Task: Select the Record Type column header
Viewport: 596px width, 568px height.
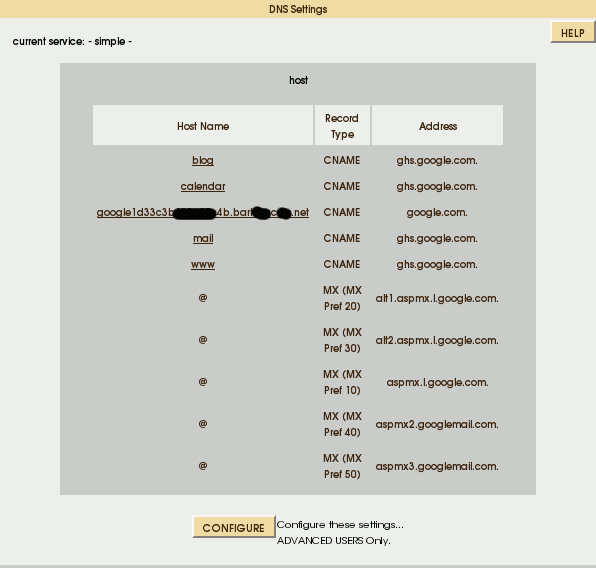Action: click(x=342, y=125)
